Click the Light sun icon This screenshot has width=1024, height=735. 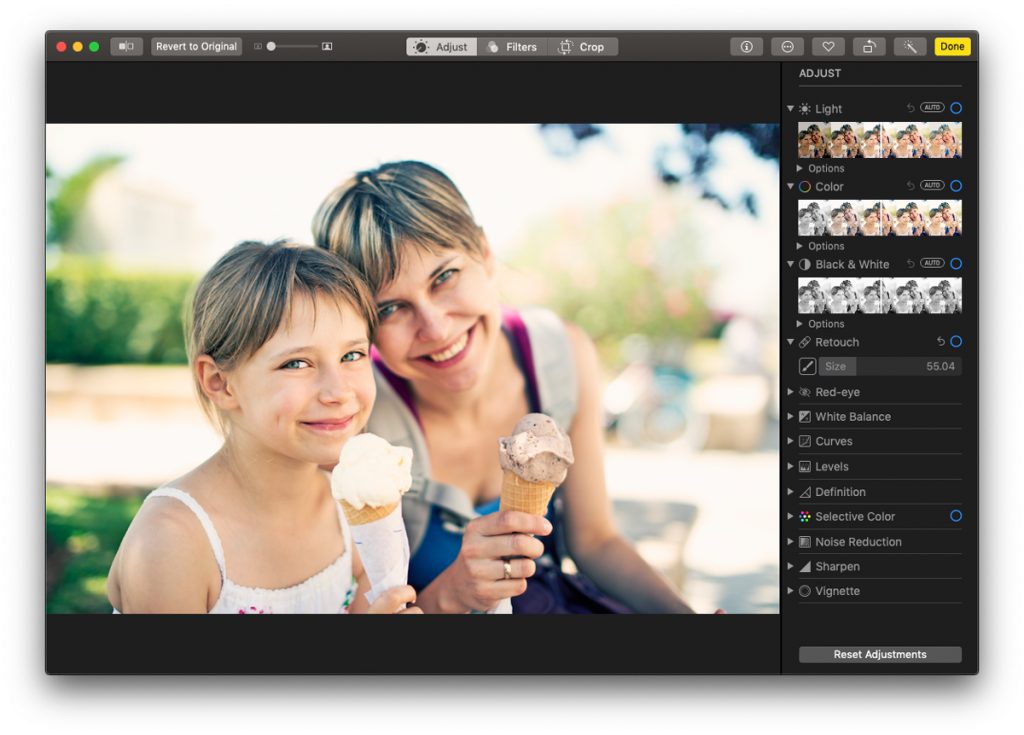(805, 108)
